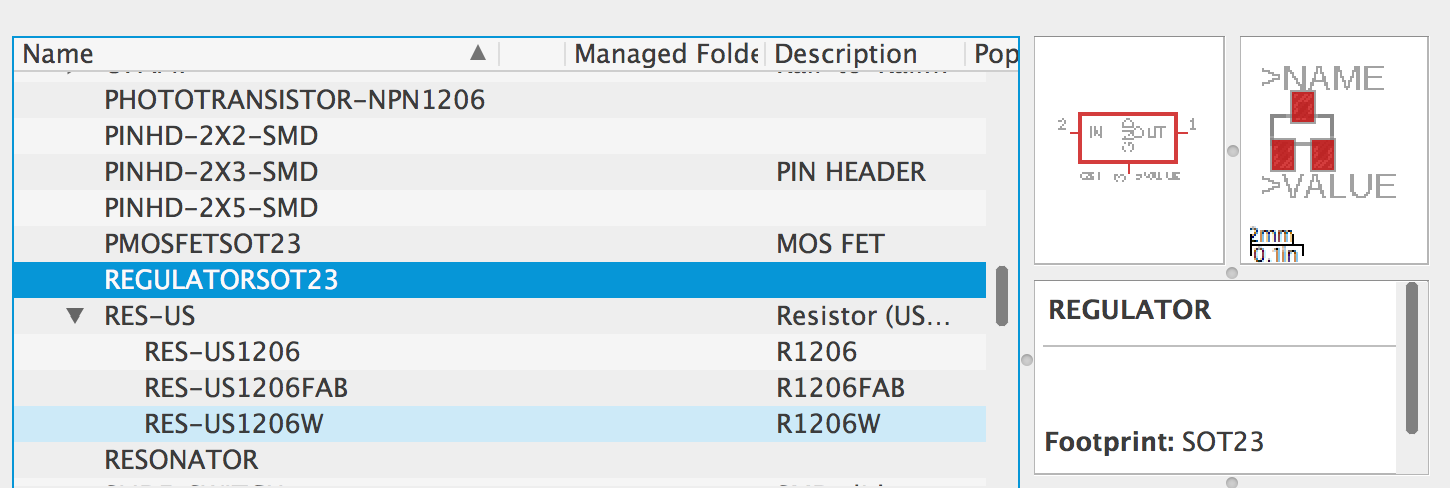Screen dimensions: 1450x488
Task: Select the RES-US1206W variant
Action: pyautogui.click(x=500, y=424)
